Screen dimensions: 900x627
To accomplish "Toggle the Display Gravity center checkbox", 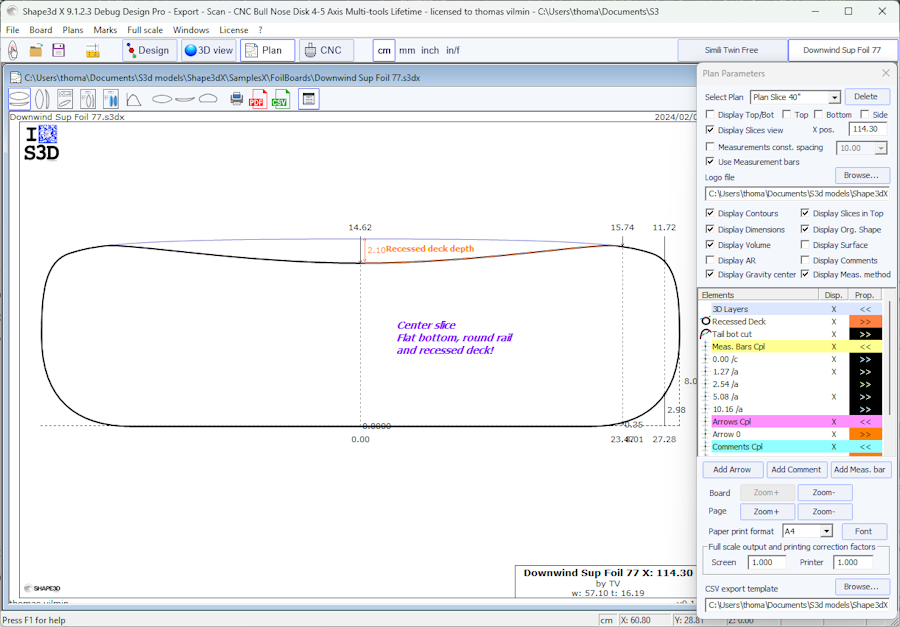I will click(x=710, y=274).
